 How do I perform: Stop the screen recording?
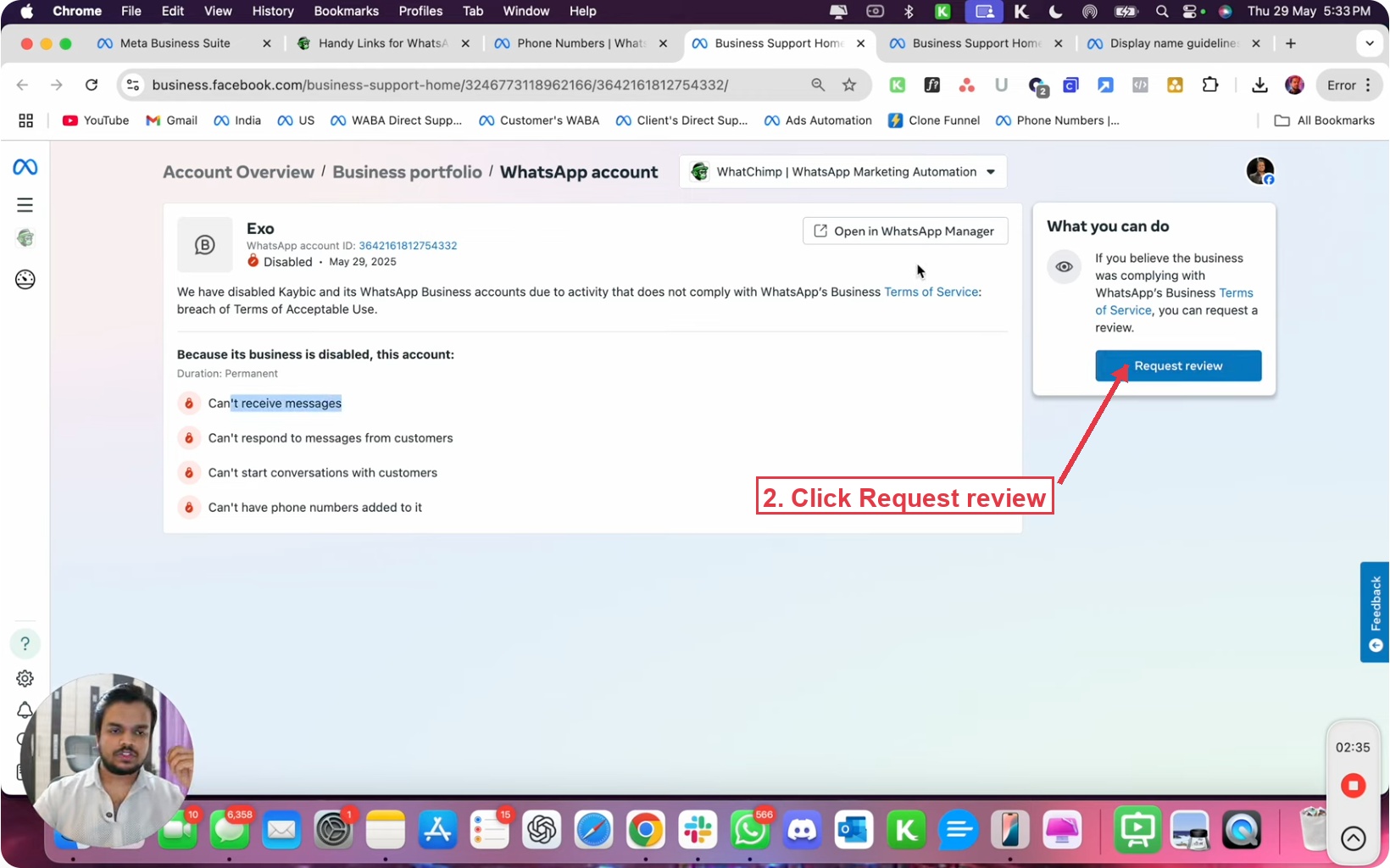[x=1353, y=786]
